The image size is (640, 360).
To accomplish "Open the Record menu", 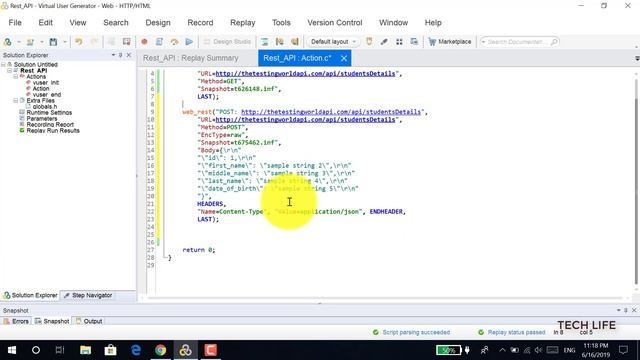I will [x=200, y=23].
